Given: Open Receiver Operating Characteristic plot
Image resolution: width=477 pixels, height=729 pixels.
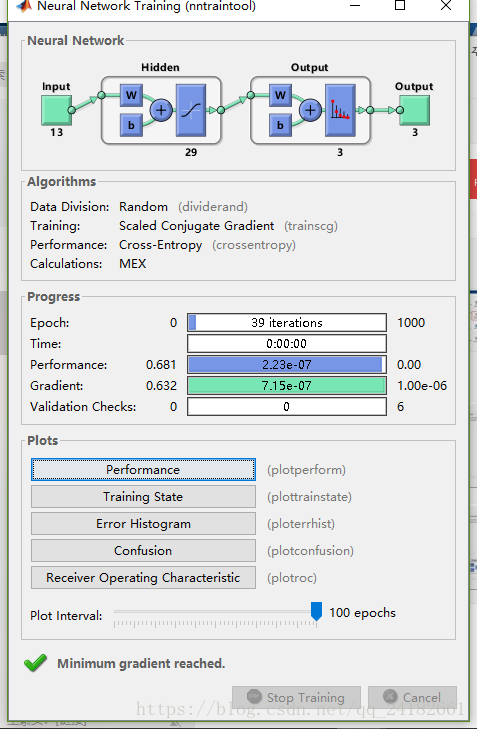Looking at the screenshot, I should coord(143,577).
